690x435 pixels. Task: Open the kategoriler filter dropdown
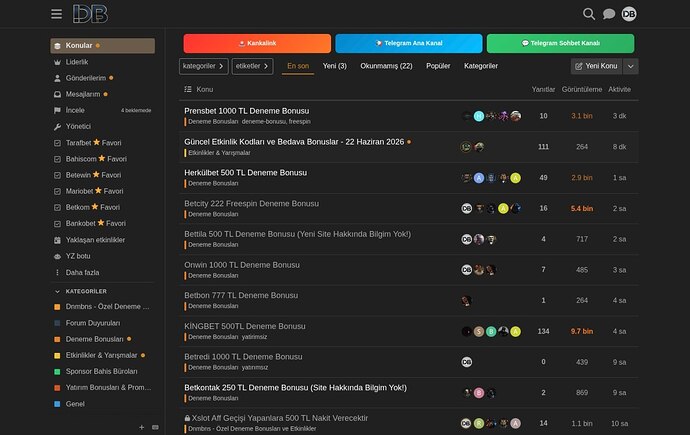click(x=204, y=66)
